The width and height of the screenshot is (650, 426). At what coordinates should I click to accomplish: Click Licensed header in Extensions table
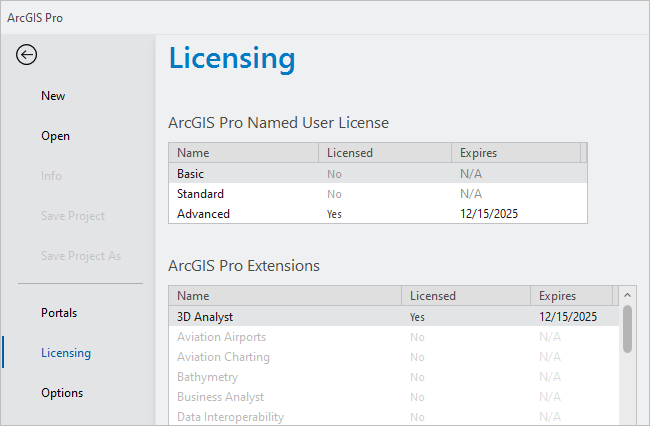click(466, 296)
